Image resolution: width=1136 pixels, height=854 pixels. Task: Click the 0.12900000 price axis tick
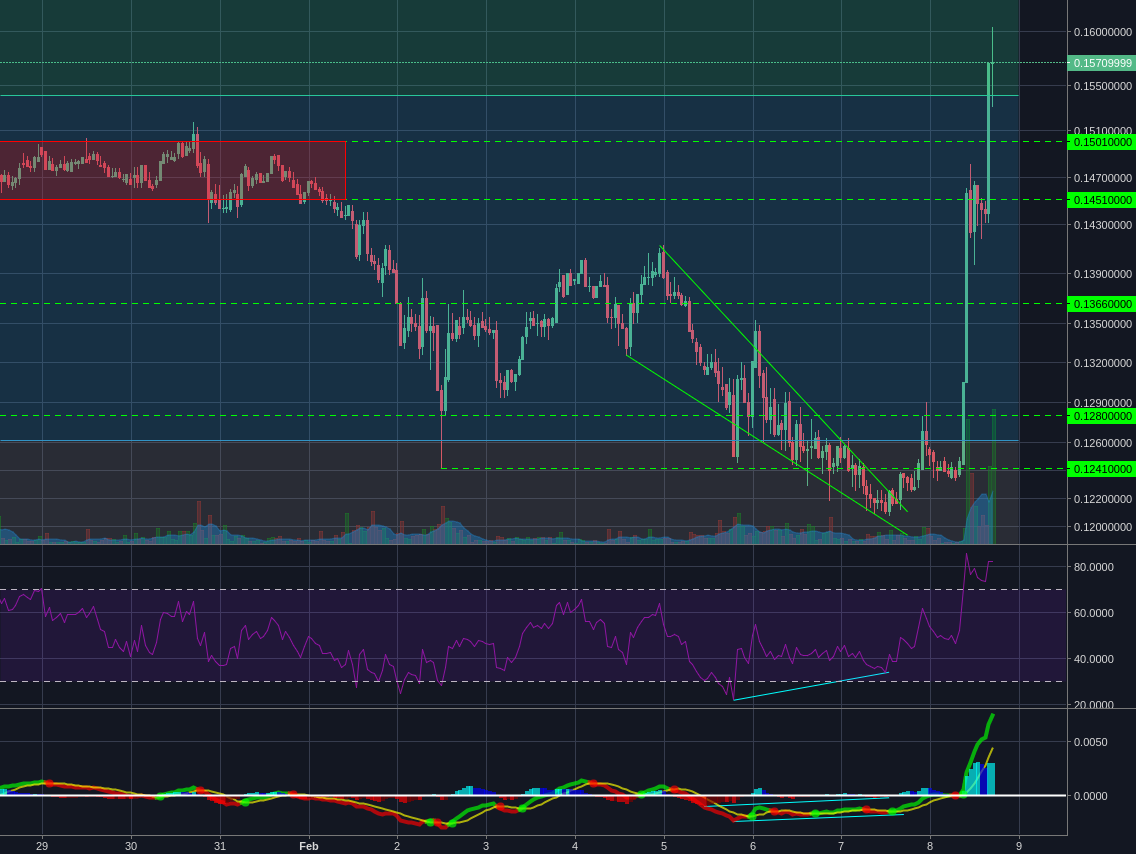click(1103, 402)
